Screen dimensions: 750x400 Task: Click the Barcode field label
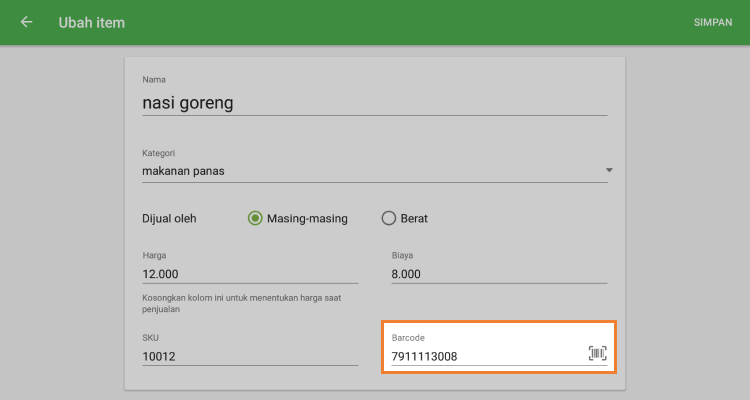(x=408, y=338)
